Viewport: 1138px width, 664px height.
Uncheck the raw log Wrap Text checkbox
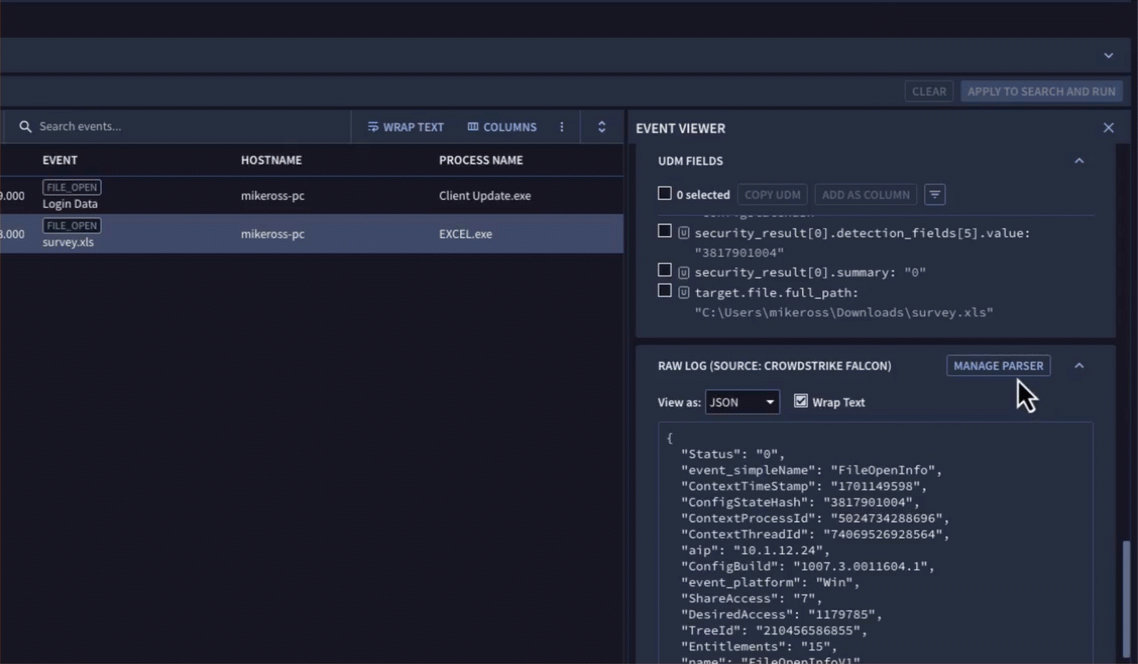pyautogui.click(x=801, y=401)
